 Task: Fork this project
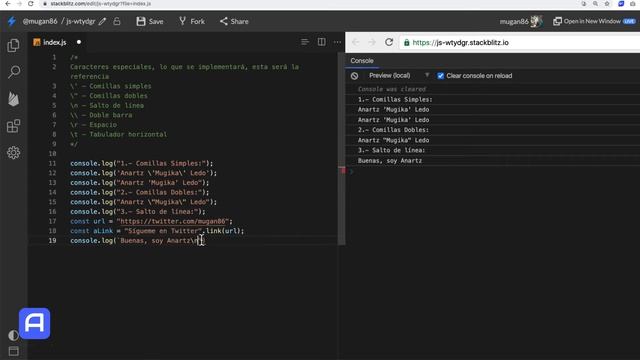click(x=192, y=21)
